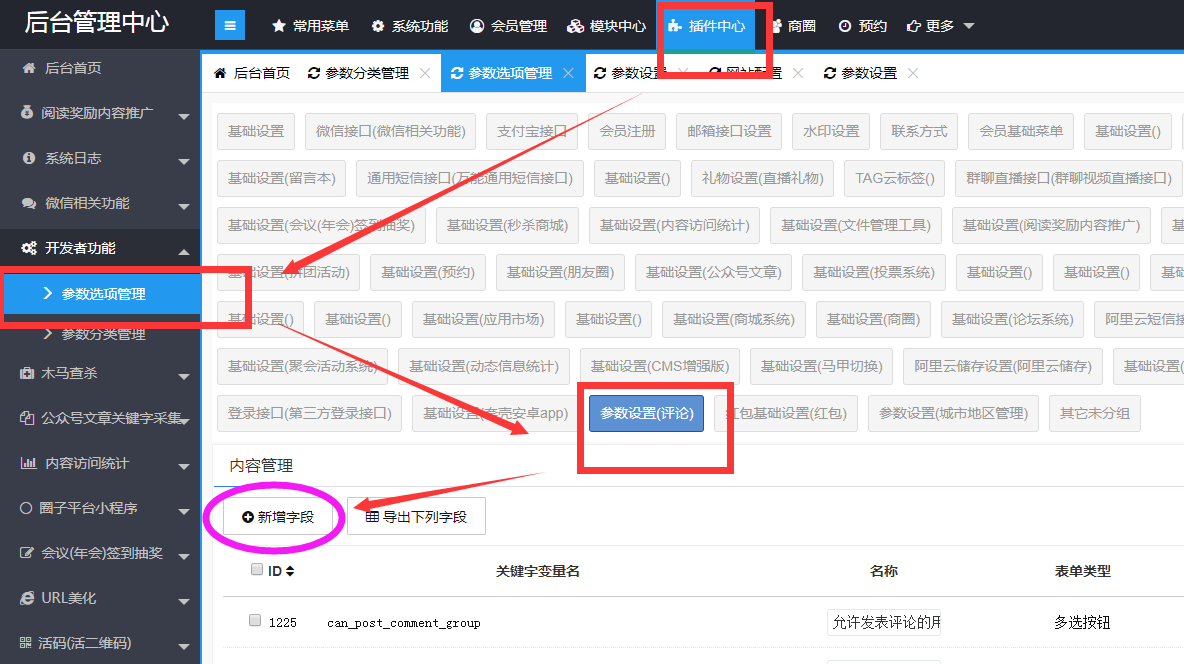The width and height of the screenshot is (1184, 664).
Task: Click the home icon beside 后台首页 in sidebar
Action: tap(28, 68)
